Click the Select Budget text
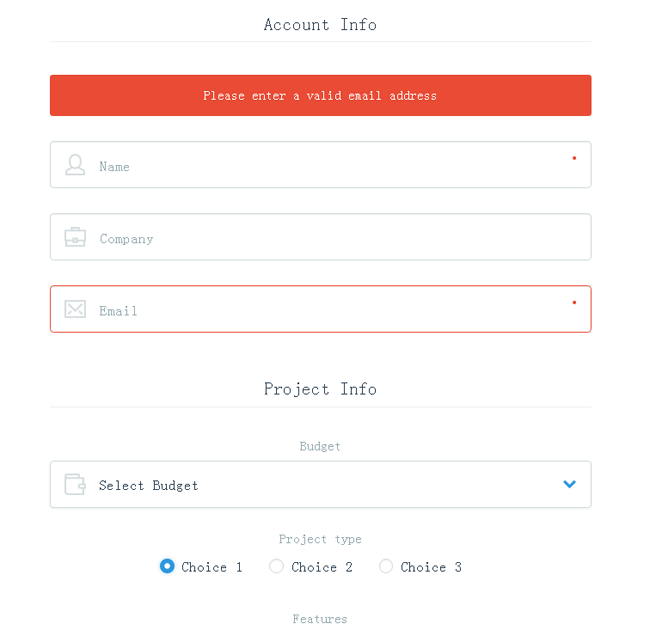 [x=148, y=486]
